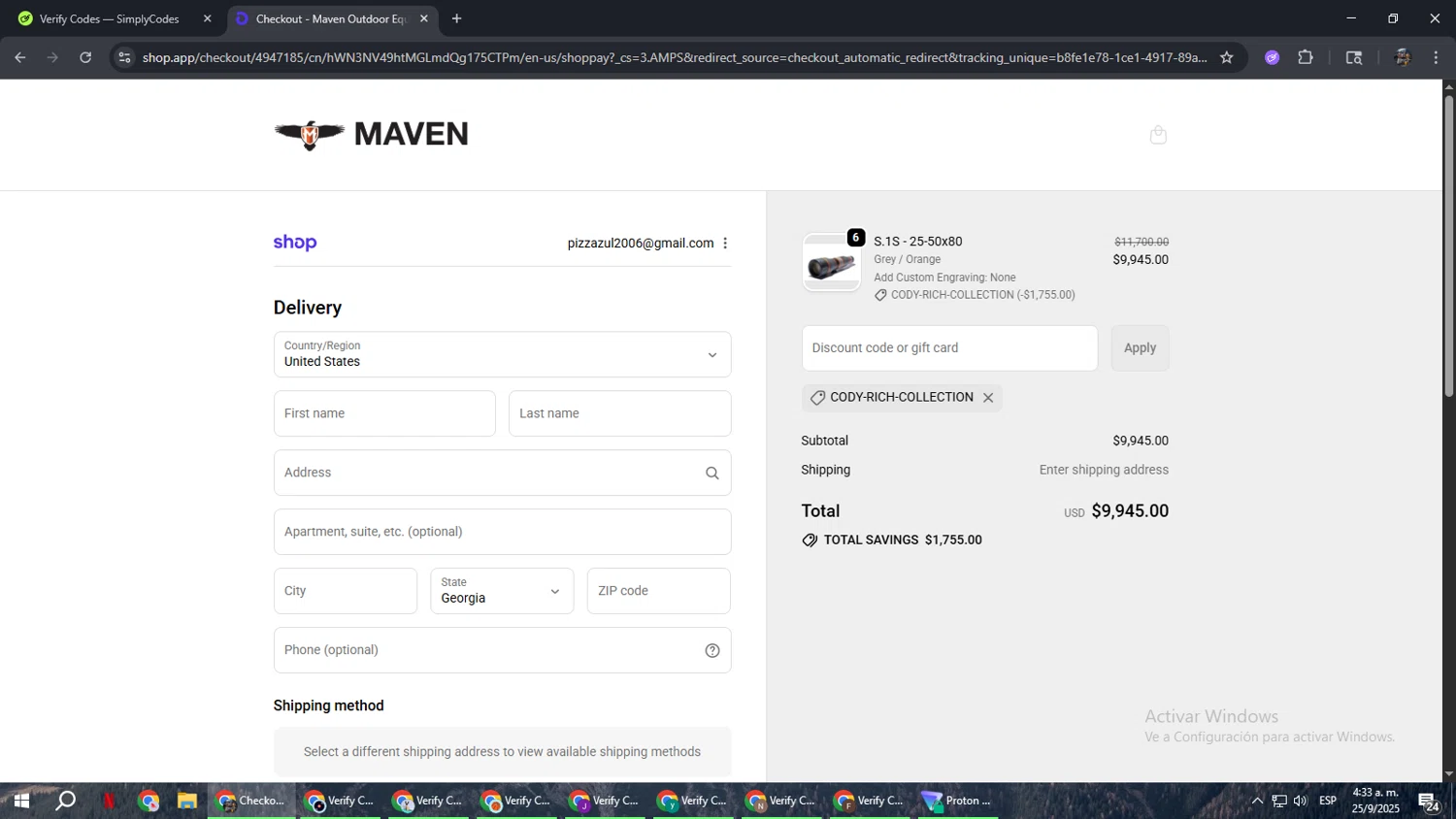
Task: Click the S.1S product thumbnail
Action: [x=831, y=263]
